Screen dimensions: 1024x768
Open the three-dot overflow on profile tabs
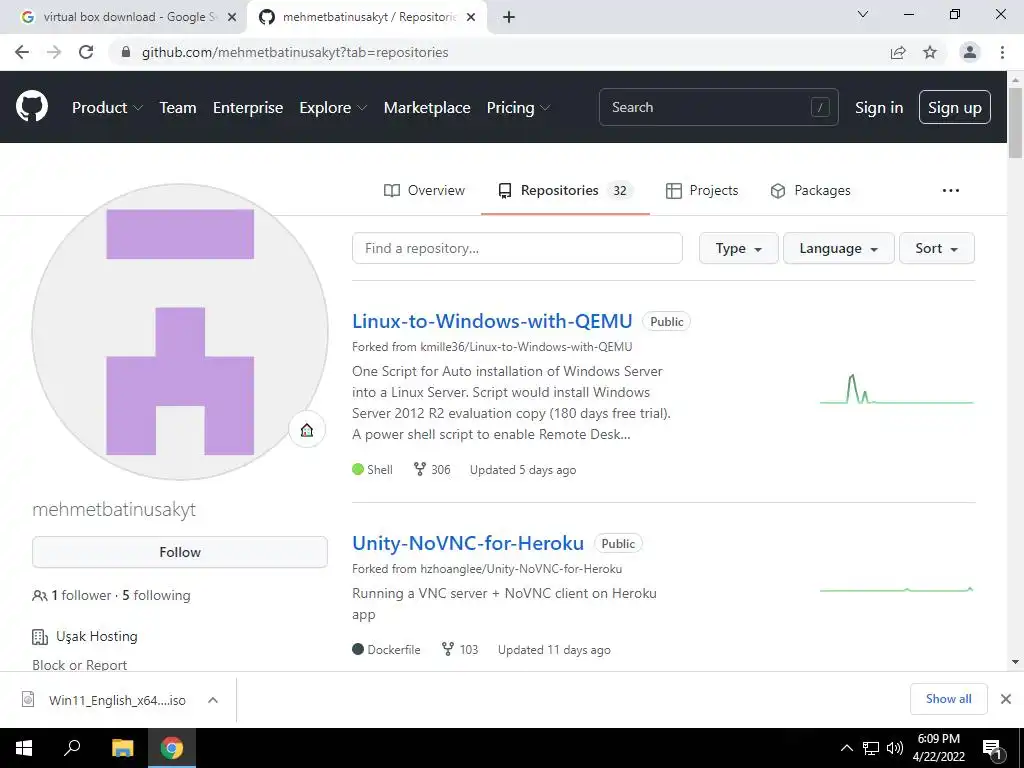(951, 190)
